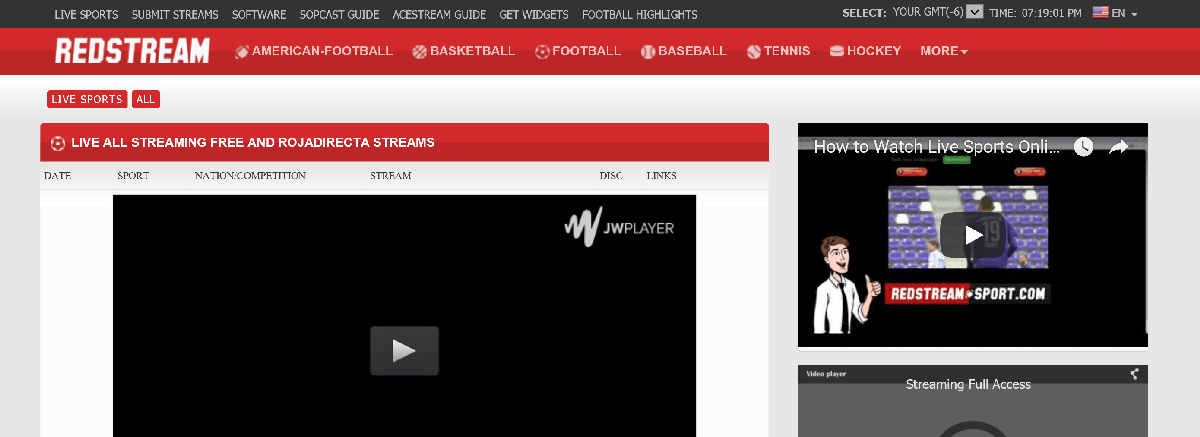Play the JW Player video
The height and width of the screenshot is (437, 1200).
tap(404, 351)
